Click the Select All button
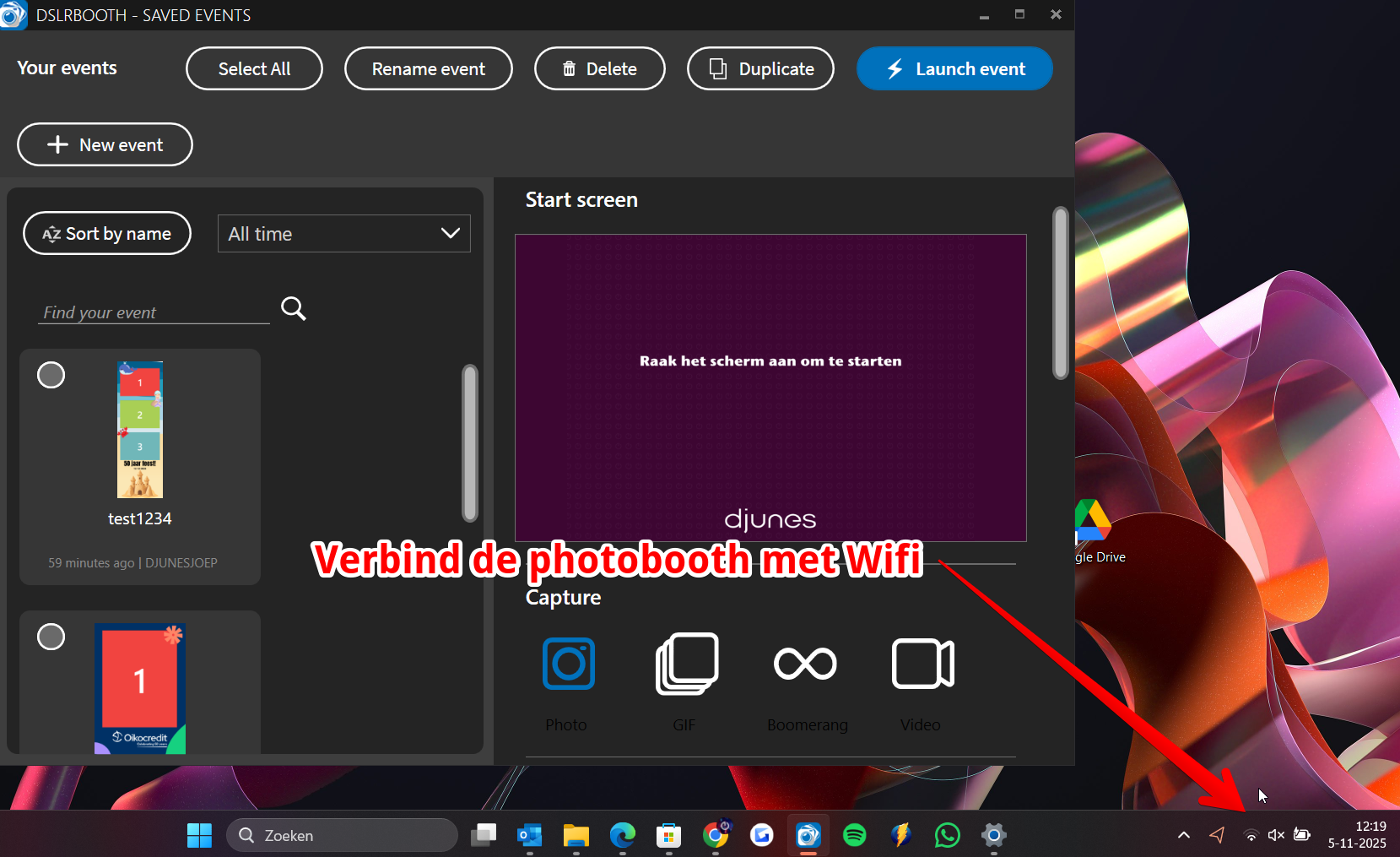 254,69
